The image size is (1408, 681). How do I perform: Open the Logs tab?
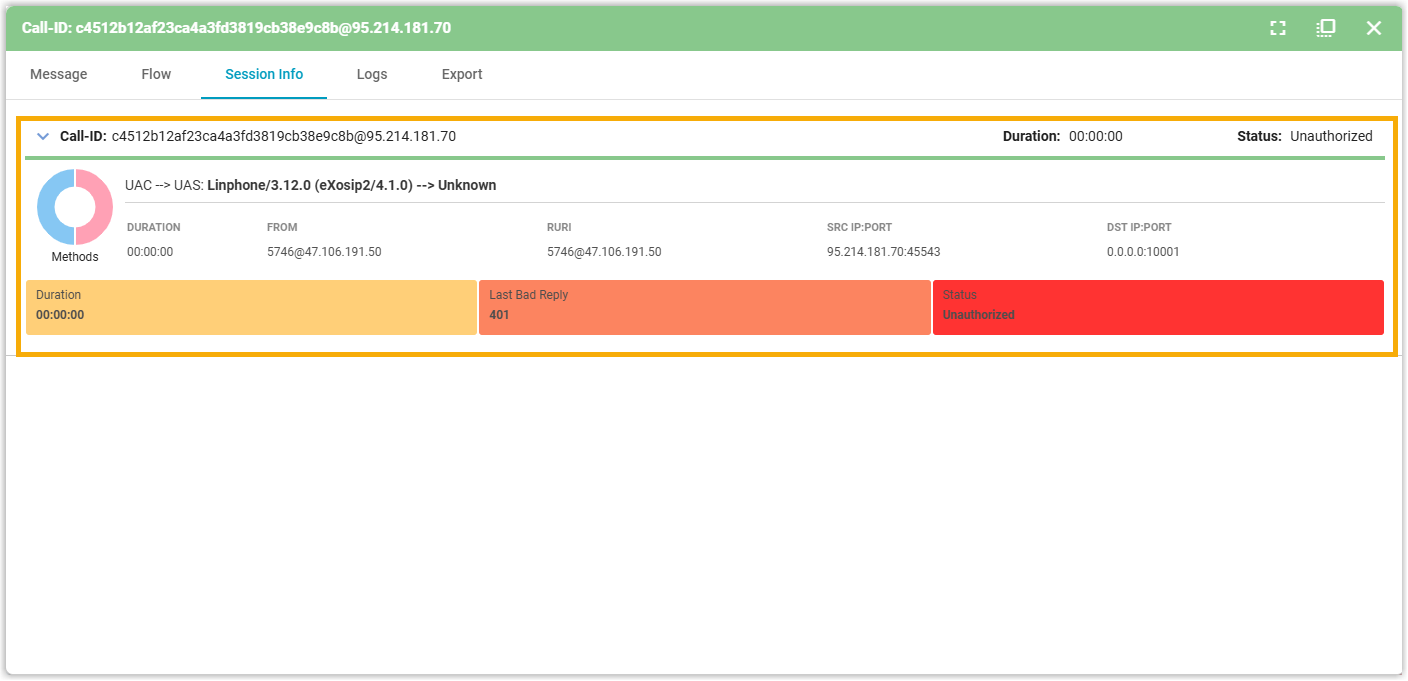pyautogui.click(x=372, y=74)
